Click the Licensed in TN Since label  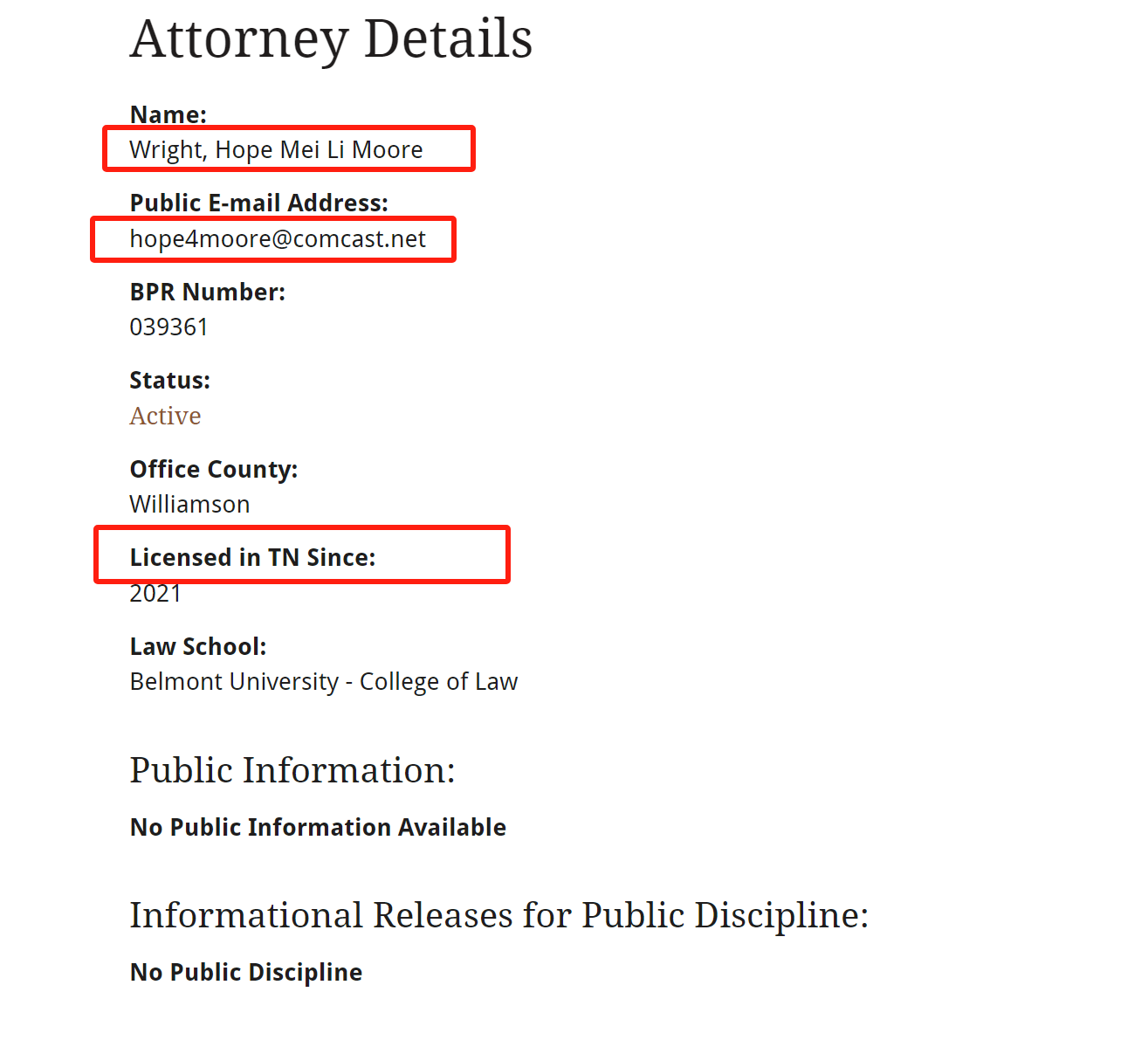tap(253, 557)
